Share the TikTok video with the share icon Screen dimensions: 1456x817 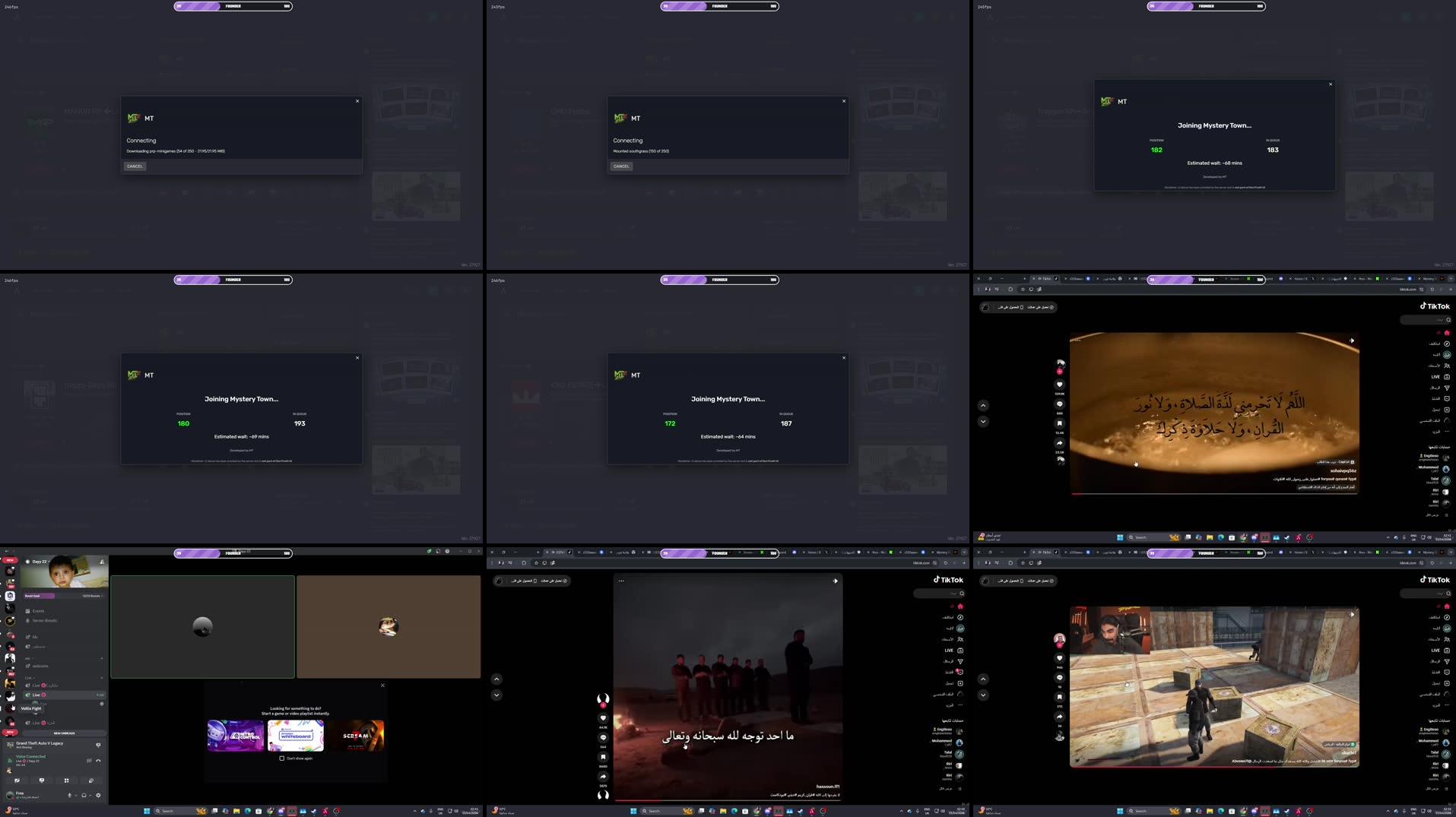[1060, 442]
